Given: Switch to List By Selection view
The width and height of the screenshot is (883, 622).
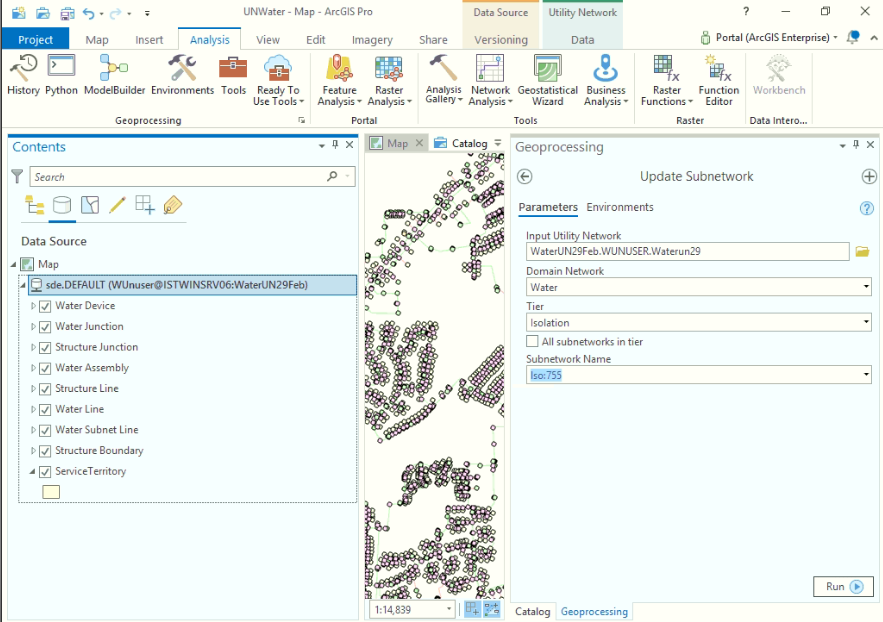Looking at the screenshot, I should 90,205.
